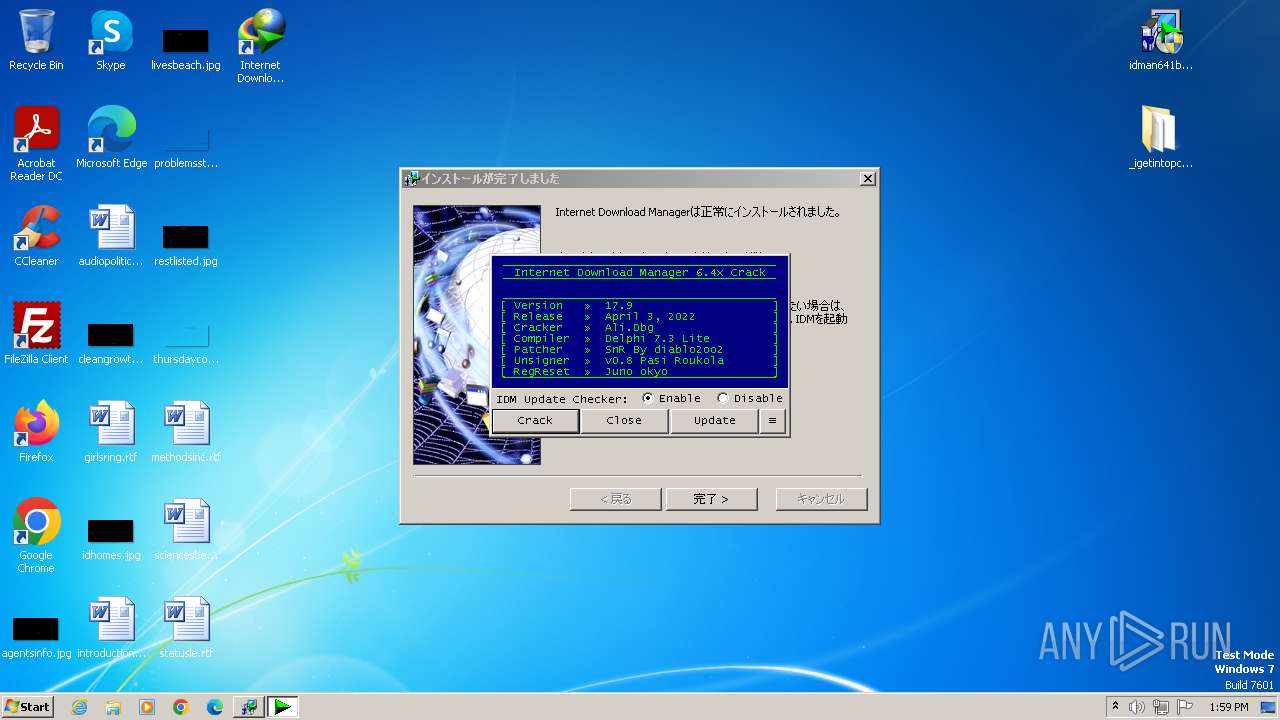1280x720 pixels.
Task: Open the _igetintopc folder icon
Action: [1161, 138]
